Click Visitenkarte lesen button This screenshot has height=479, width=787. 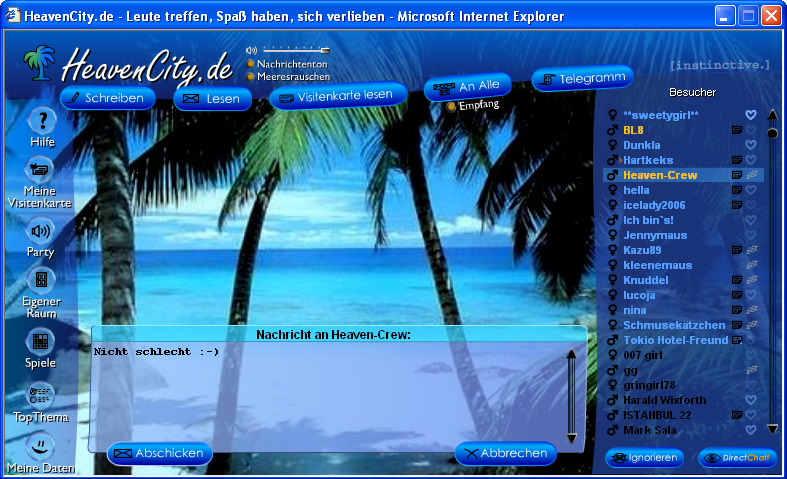coord(338,96)
